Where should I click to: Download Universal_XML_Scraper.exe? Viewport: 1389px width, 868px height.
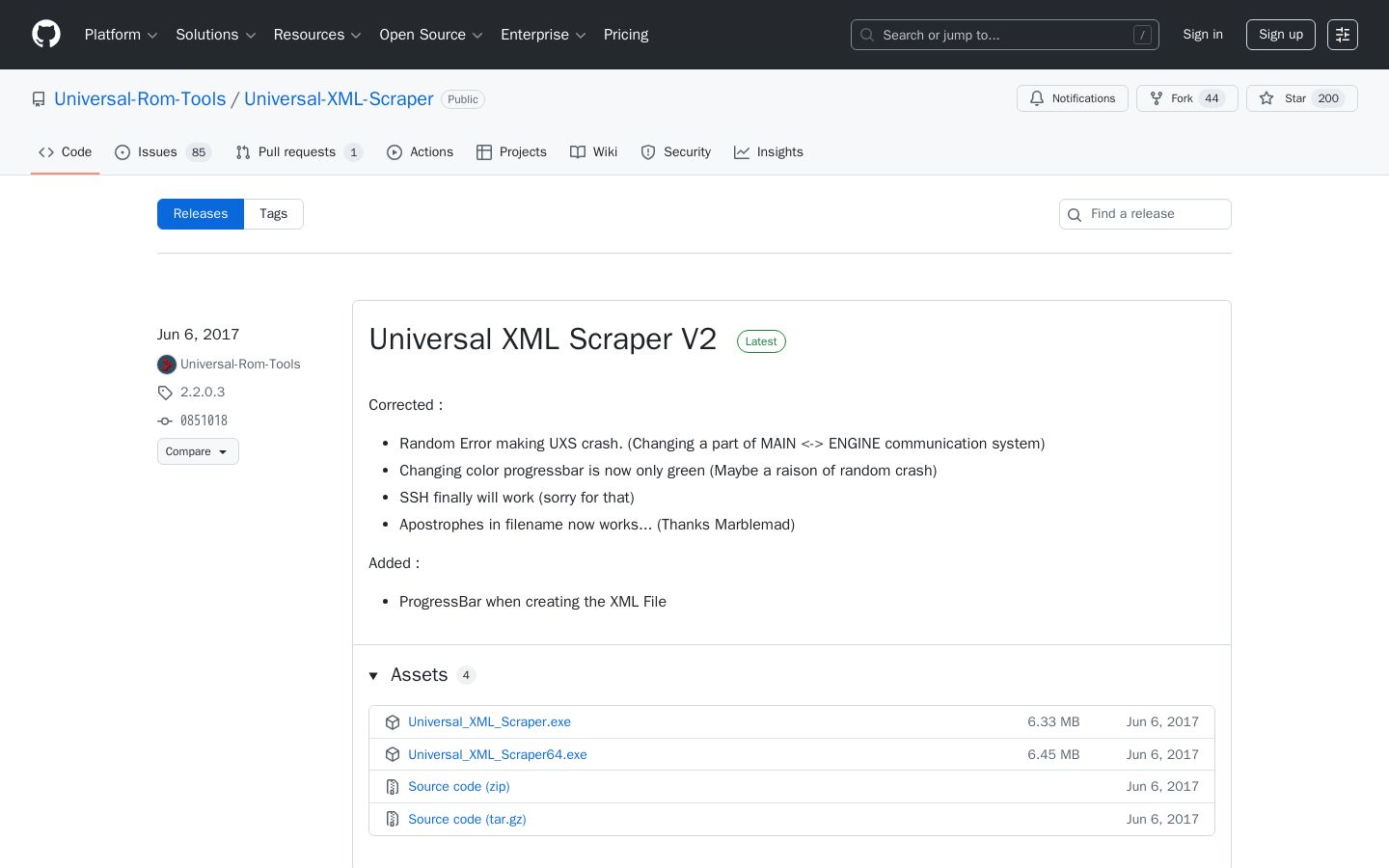tap(489, 722)
